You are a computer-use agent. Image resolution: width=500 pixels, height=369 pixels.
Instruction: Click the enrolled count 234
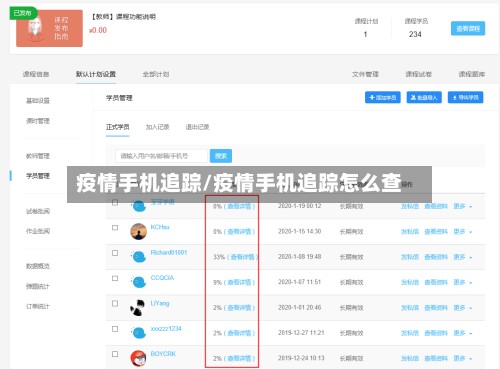[x=415, y=34]
